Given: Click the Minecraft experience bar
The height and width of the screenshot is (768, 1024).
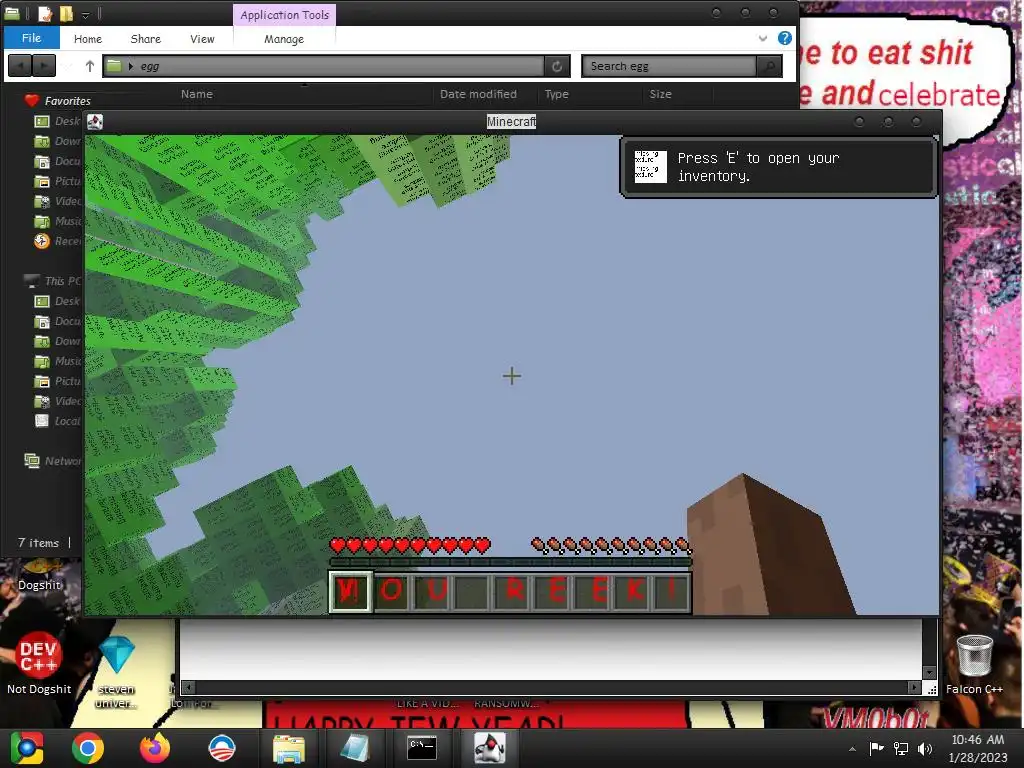Looking at the screenshot, I should 511,562.
